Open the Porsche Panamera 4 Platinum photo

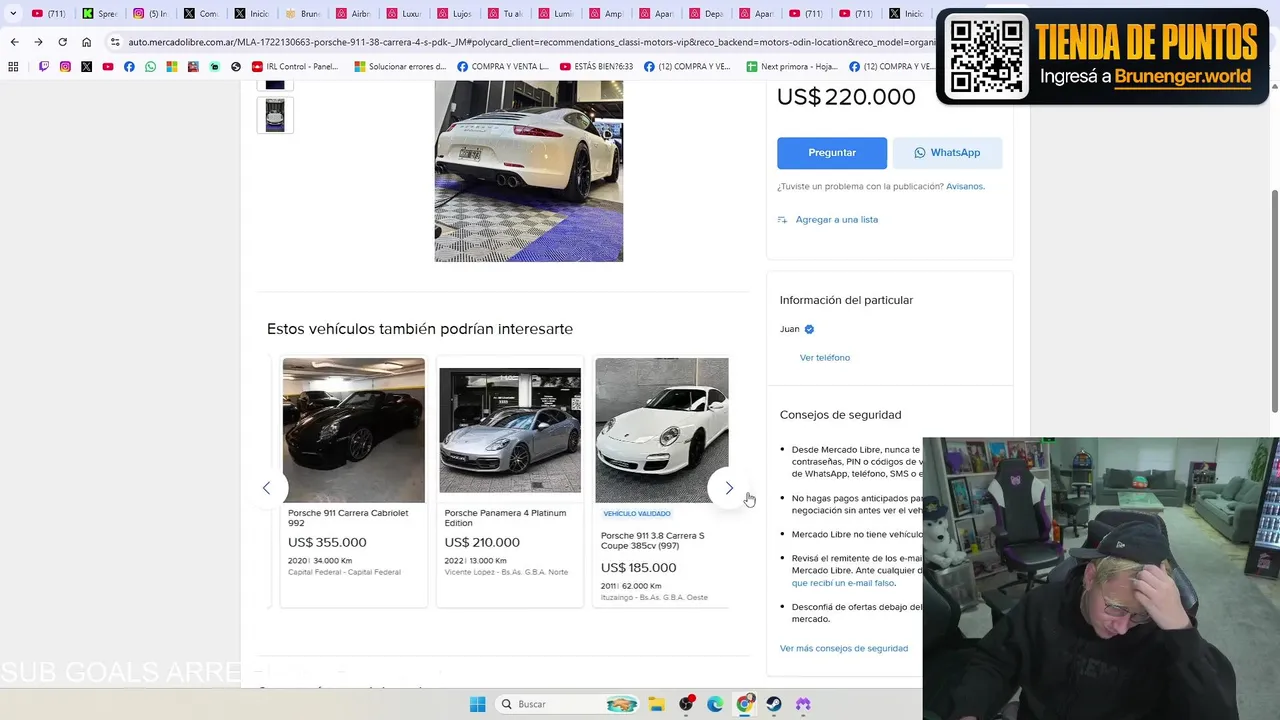click(x=510, y=430)
